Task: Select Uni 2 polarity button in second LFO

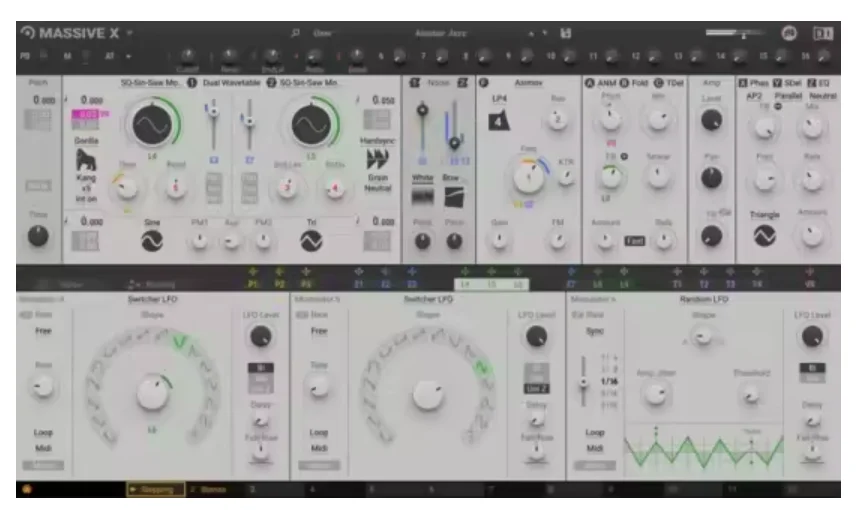Action: (536, 389)
